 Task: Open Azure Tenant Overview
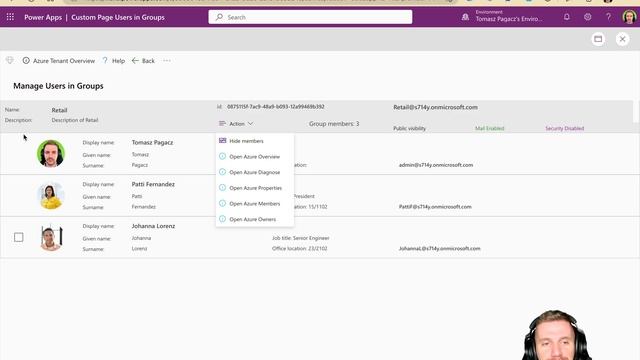pyautogui.click(x=58, y=61)
